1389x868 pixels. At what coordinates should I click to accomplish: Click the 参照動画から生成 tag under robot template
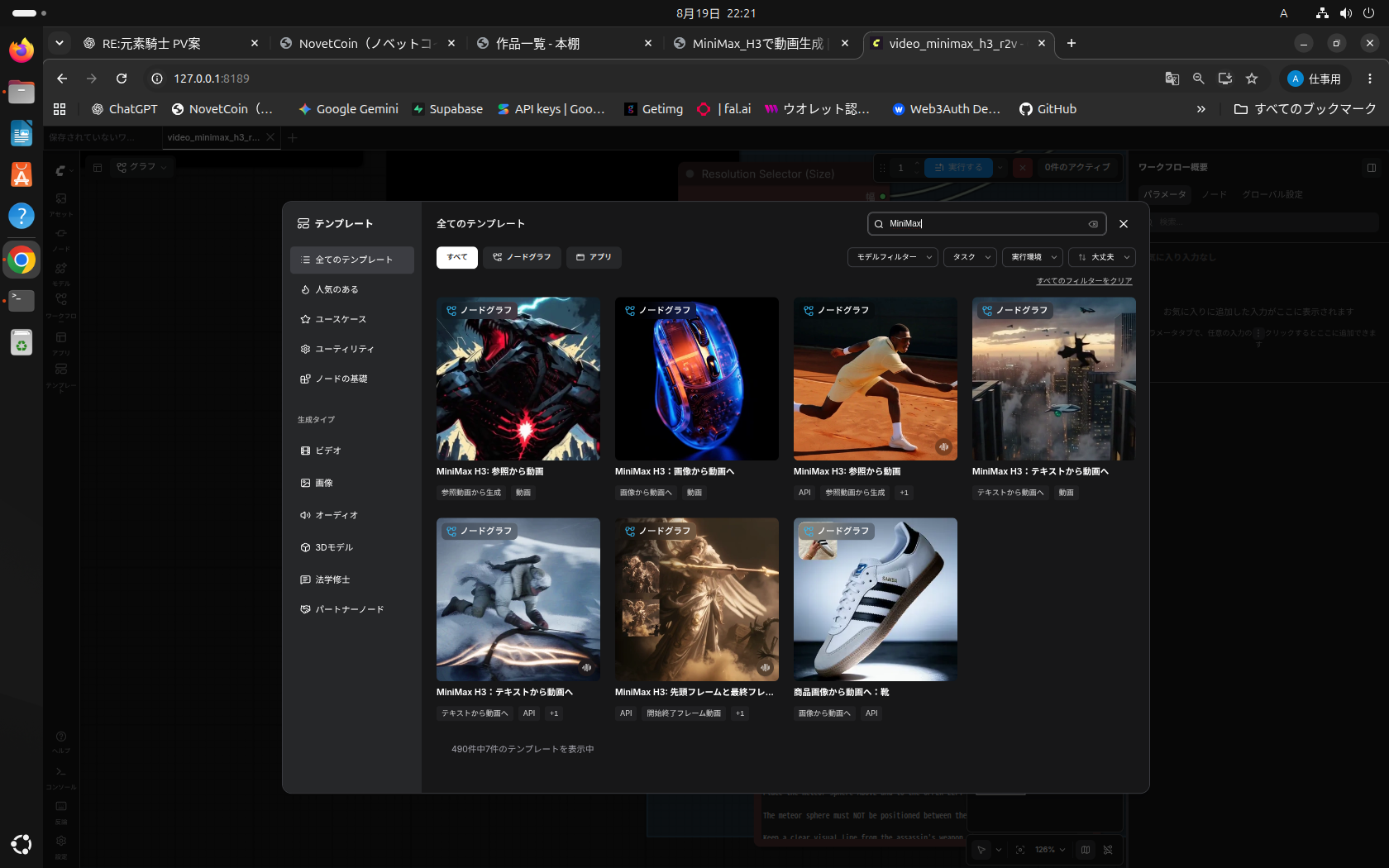click(x=471, y=493)
